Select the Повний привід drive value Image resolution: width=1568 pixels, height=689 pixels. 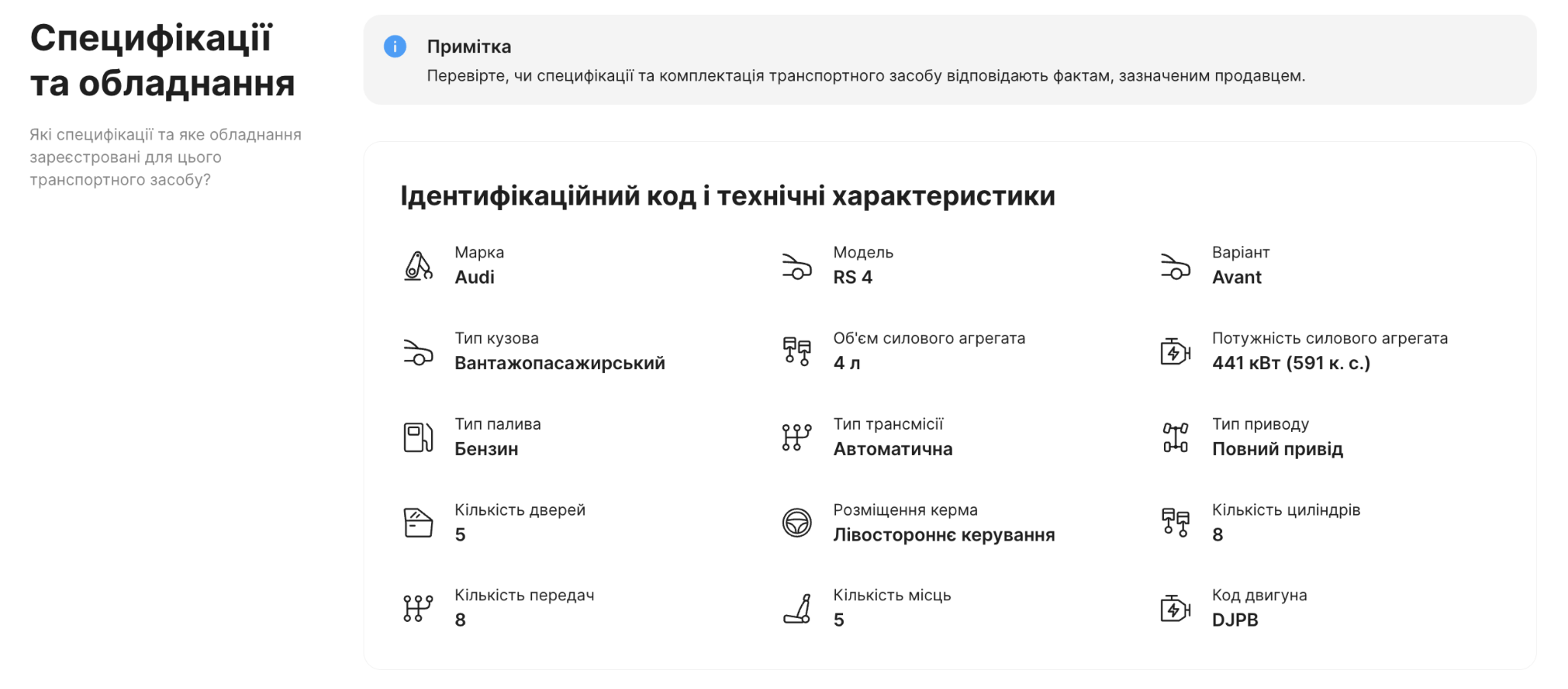tap(1277, 449)
